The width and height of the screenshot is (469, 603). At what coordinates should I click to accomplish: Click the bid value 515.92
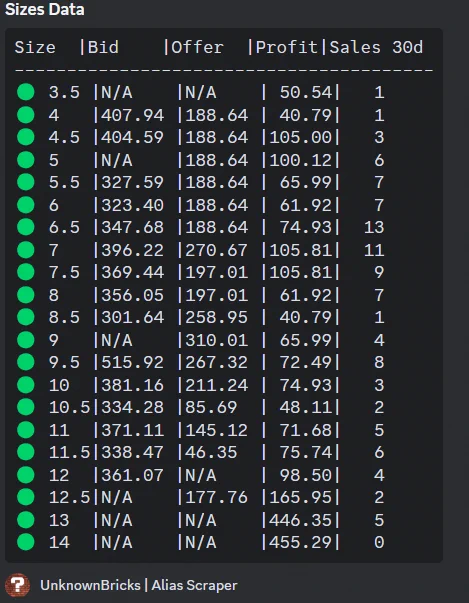pyautogui.click(x=133, y=363)
